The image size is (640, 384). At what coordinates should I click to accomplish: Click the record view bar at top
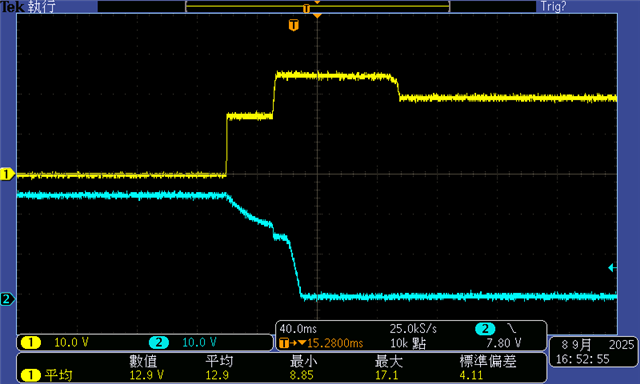click(x=317, y=7)
